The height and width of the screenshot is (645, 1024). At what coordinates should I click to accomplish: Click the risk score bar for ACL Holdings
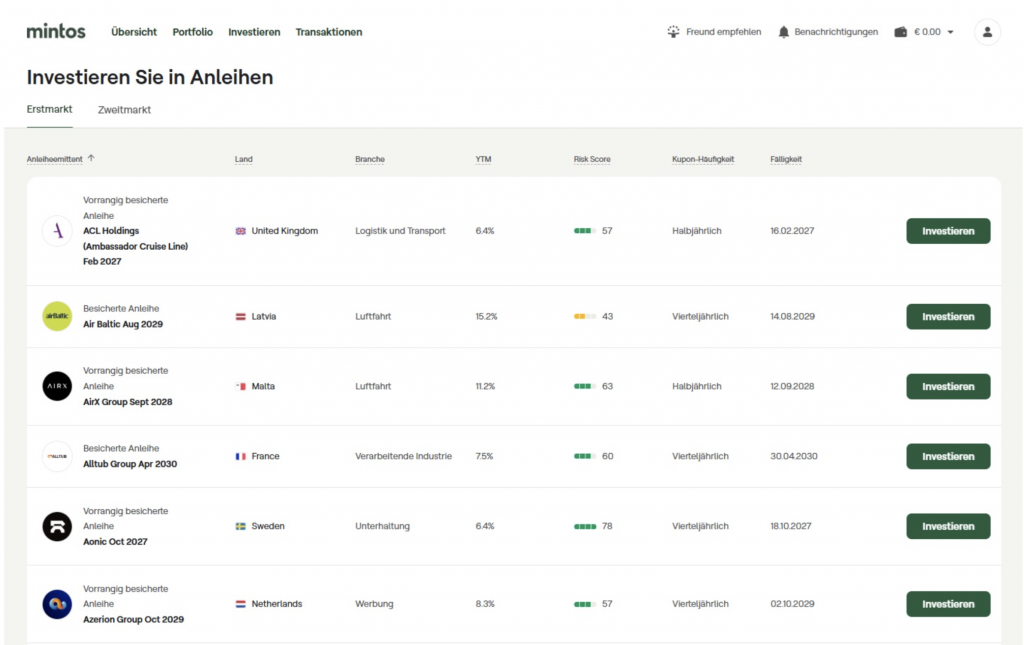[584, 230]
